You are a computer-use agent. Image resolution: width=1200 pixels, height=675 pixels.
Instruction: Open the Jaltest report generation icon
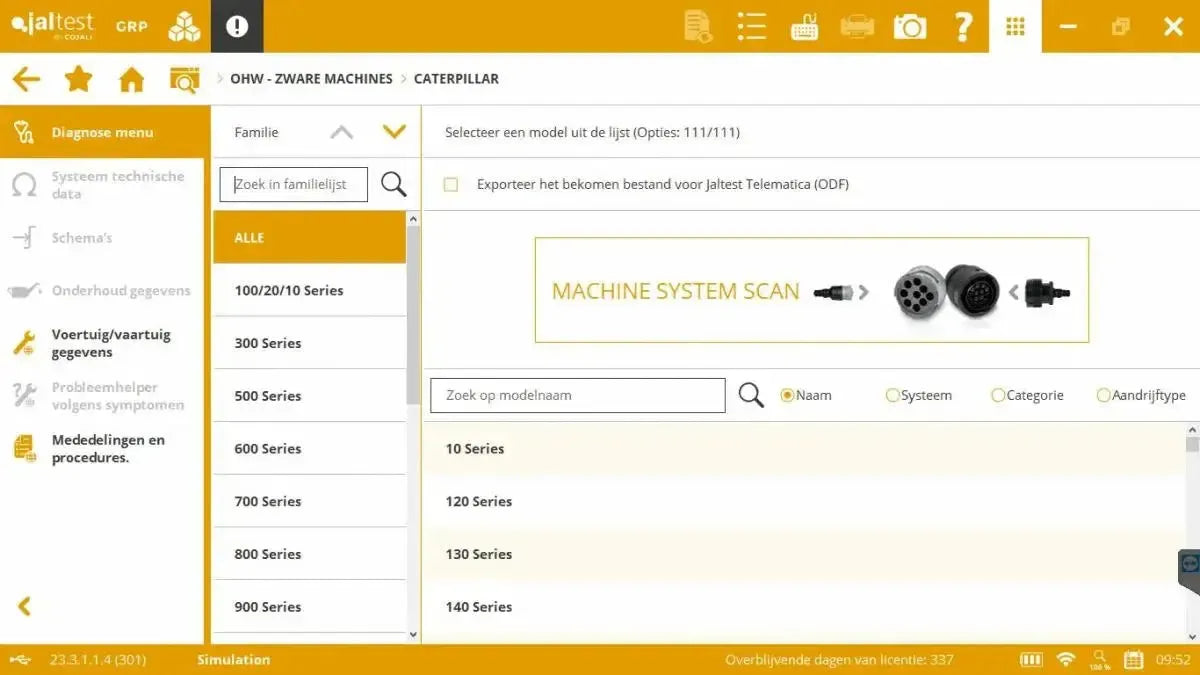[697, 25]
